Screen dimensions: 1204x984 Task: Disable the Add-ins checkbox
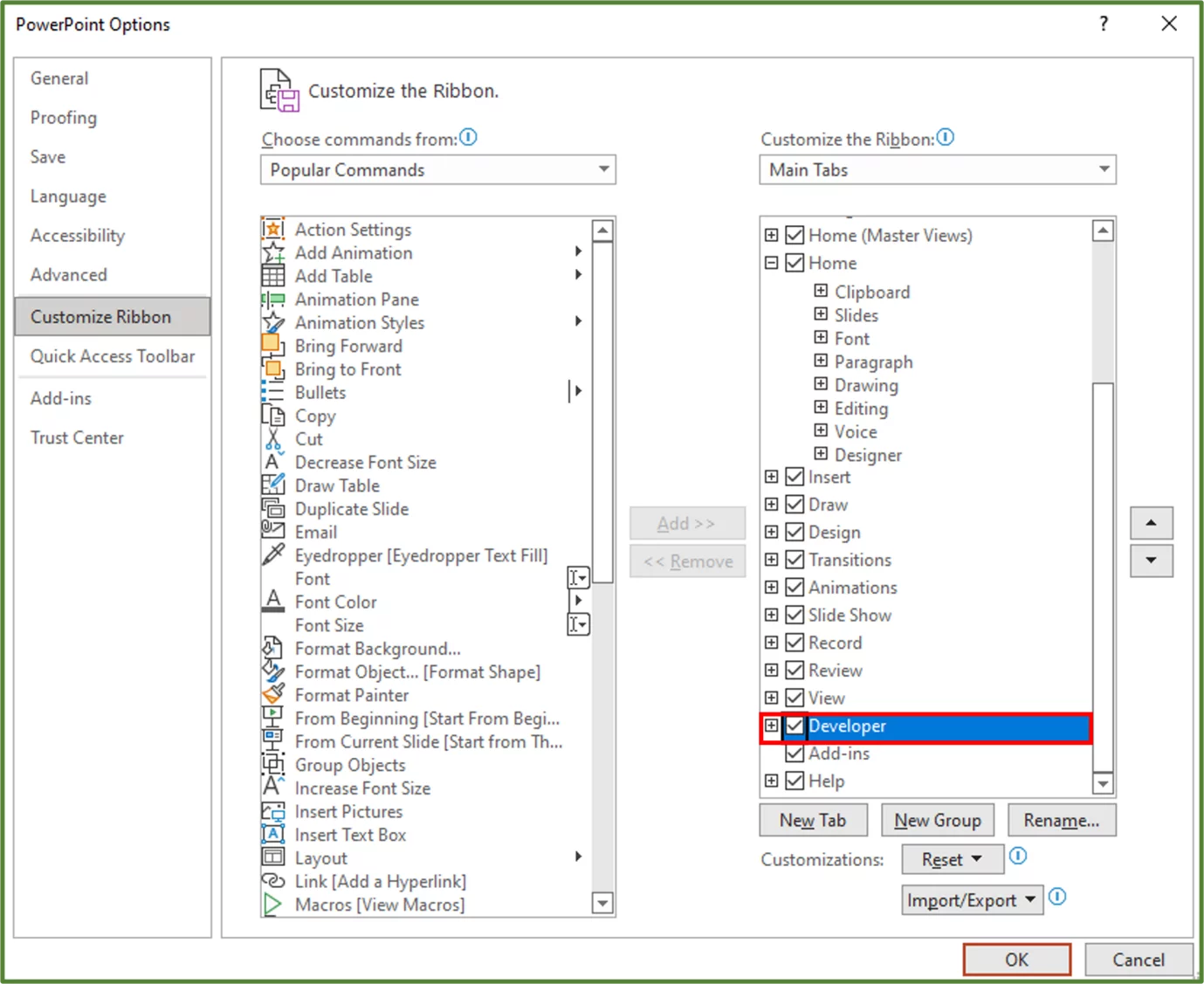[x=794, y=753]
